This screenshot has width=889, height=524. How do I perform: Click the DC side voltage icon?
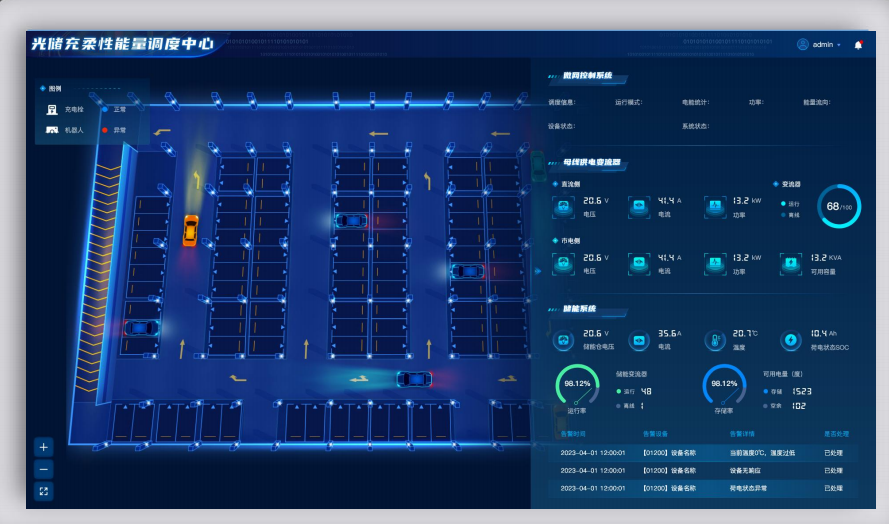point(563,207)
